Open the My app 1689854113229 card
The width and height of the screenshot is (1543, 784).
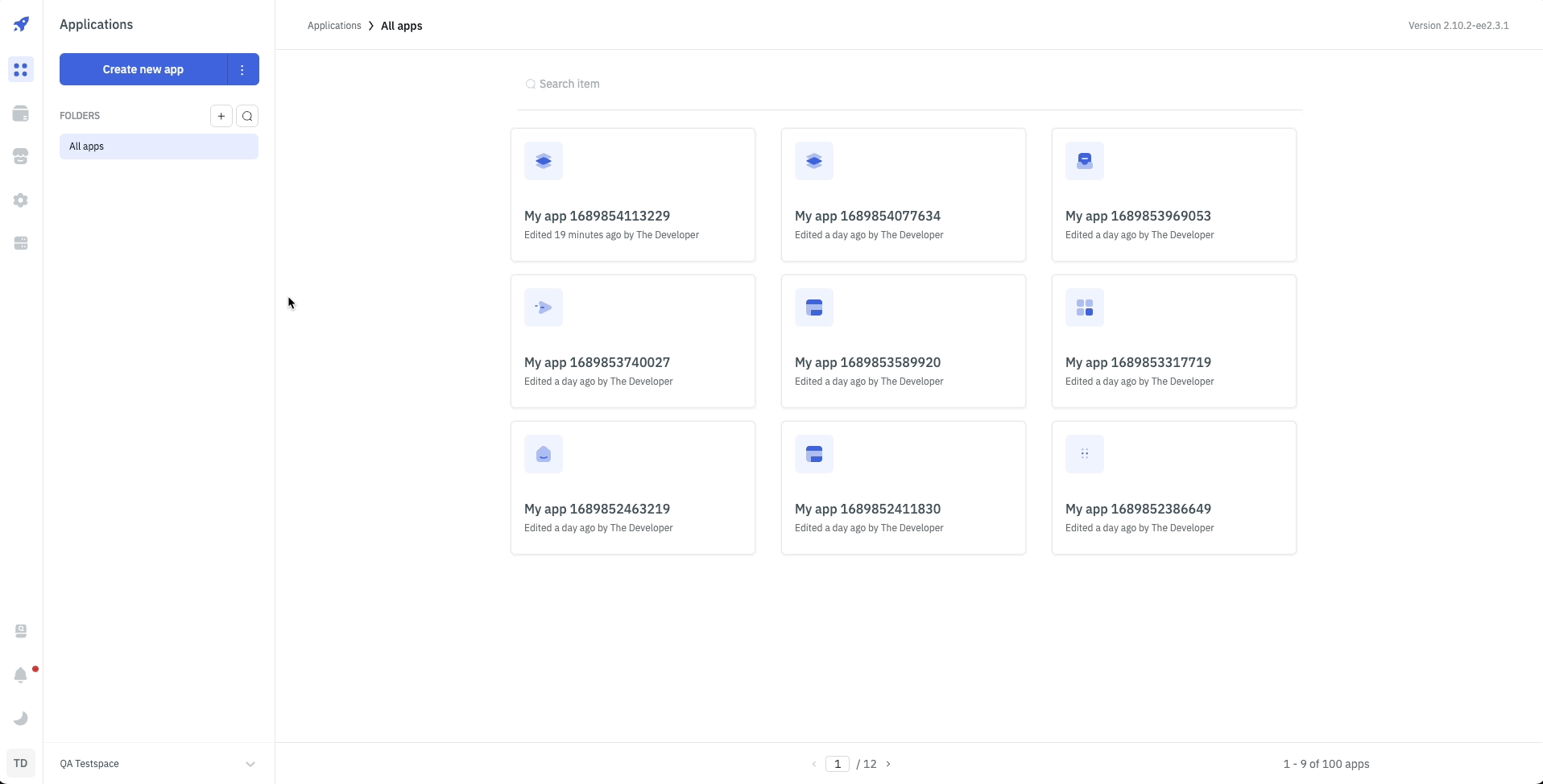tap(632, 195)
